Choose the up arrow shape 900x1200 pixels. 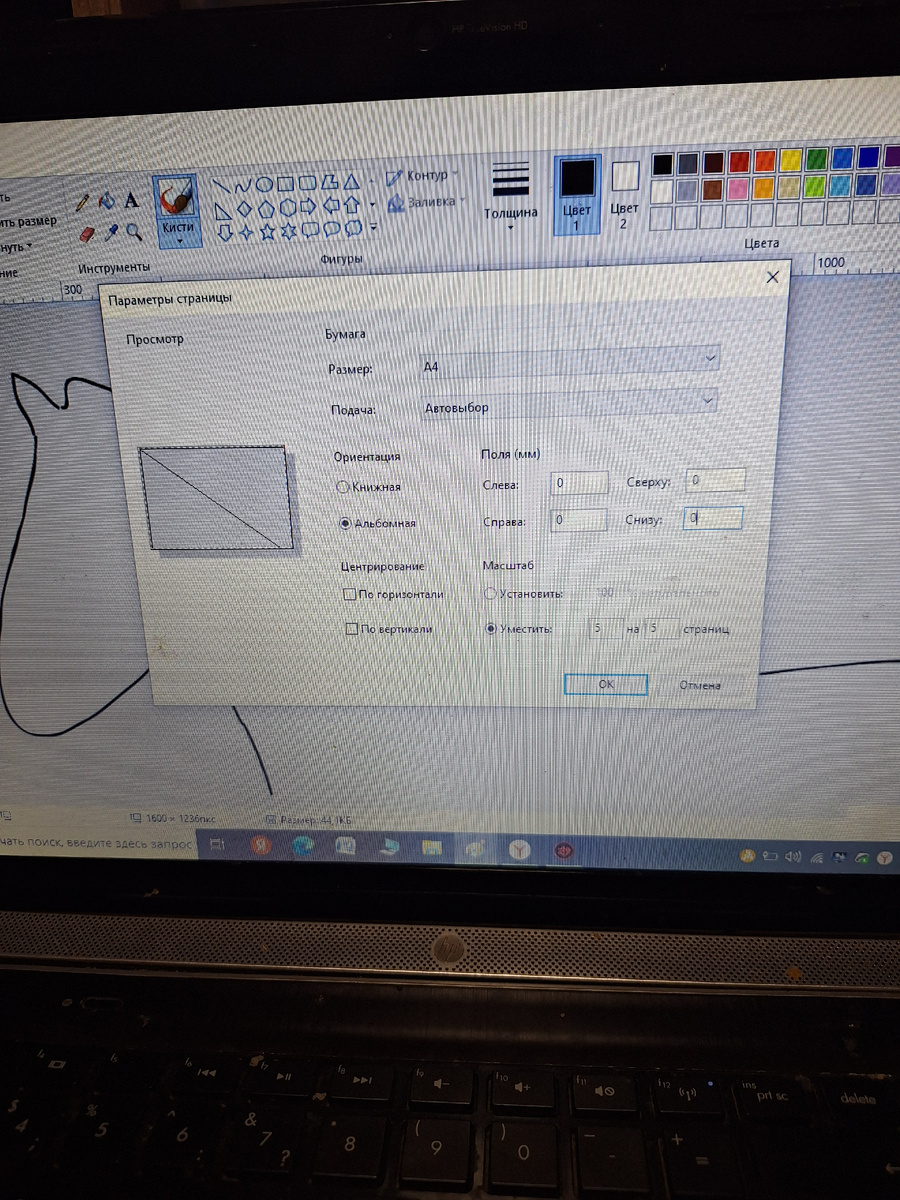352,205
